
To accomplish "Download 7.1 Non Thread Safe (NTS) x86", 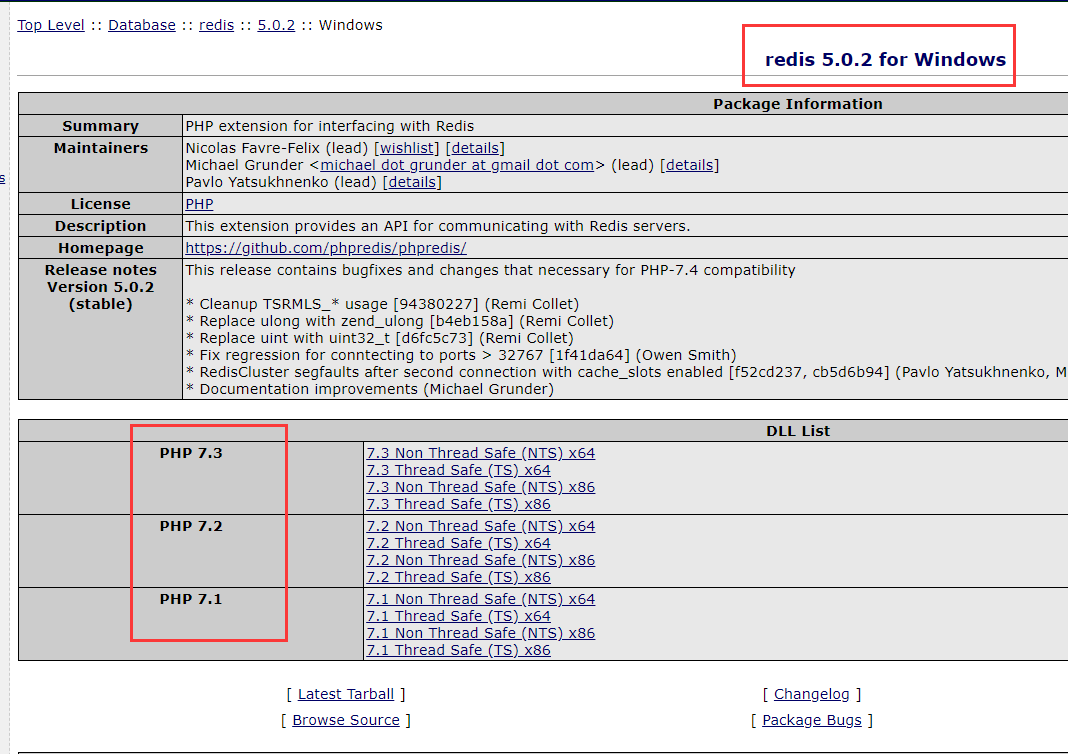I will point(481,633).
